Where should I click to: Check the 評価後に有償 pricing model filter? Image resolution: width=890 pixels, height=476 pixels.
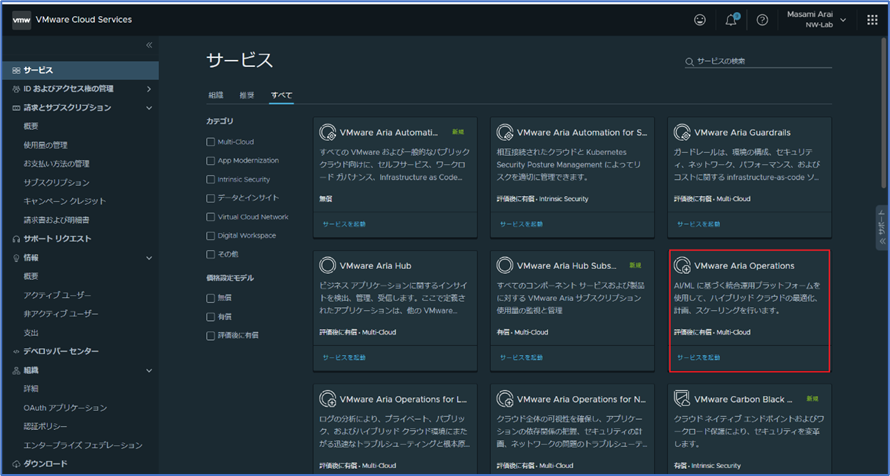pyautogui.click(x=211, y=335)
